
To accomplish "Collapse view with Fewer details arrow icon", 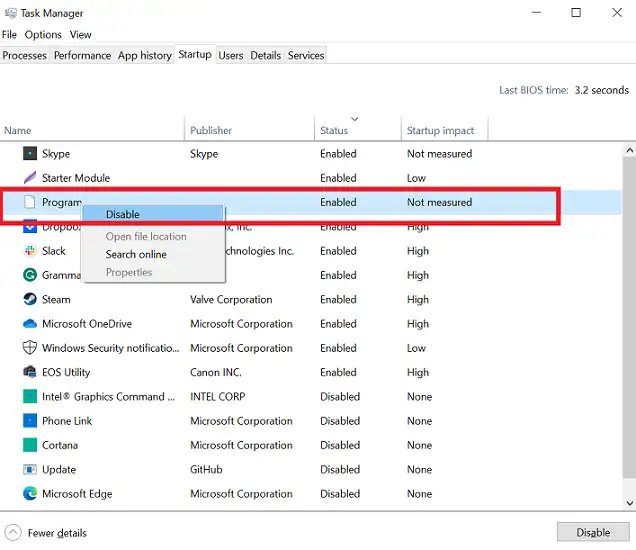I will pos(13,533).
